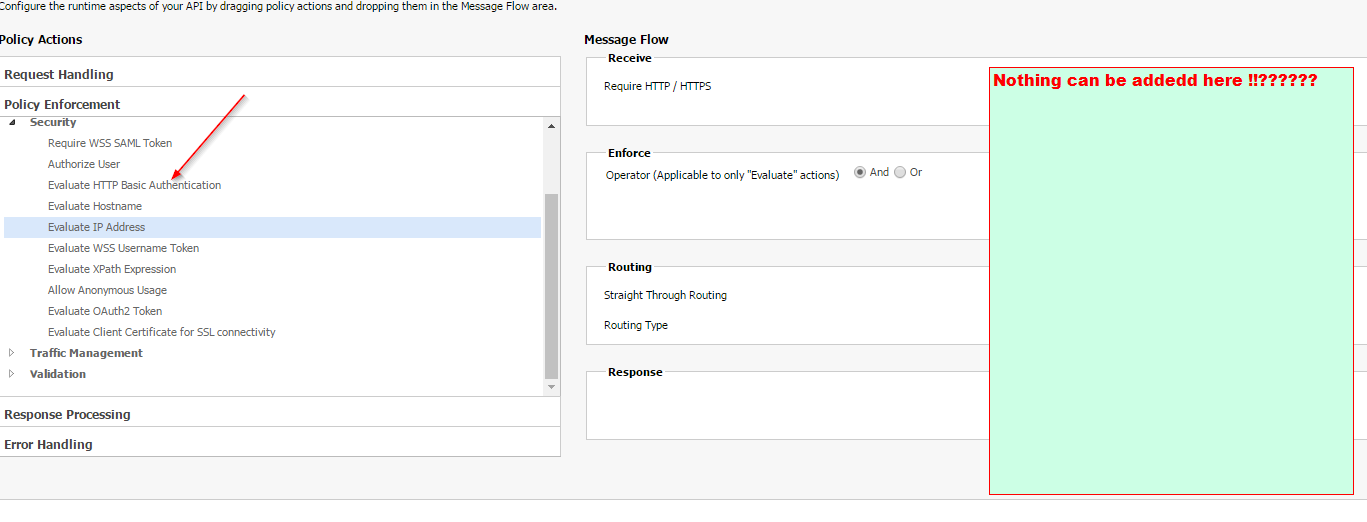
Task: Click the policy list scrollbar up arrow
Action: pos(551,125)
